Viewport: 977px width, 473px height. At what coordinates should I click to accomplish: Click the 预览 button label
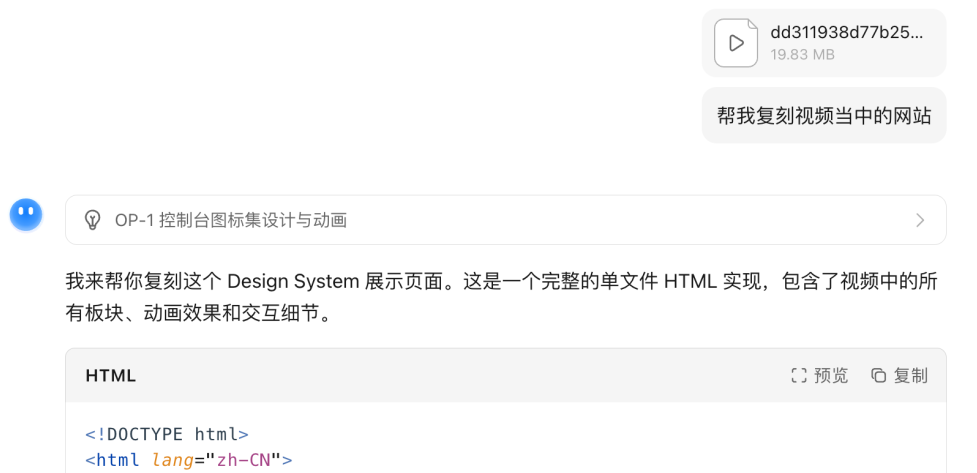[x=831, y=376]
